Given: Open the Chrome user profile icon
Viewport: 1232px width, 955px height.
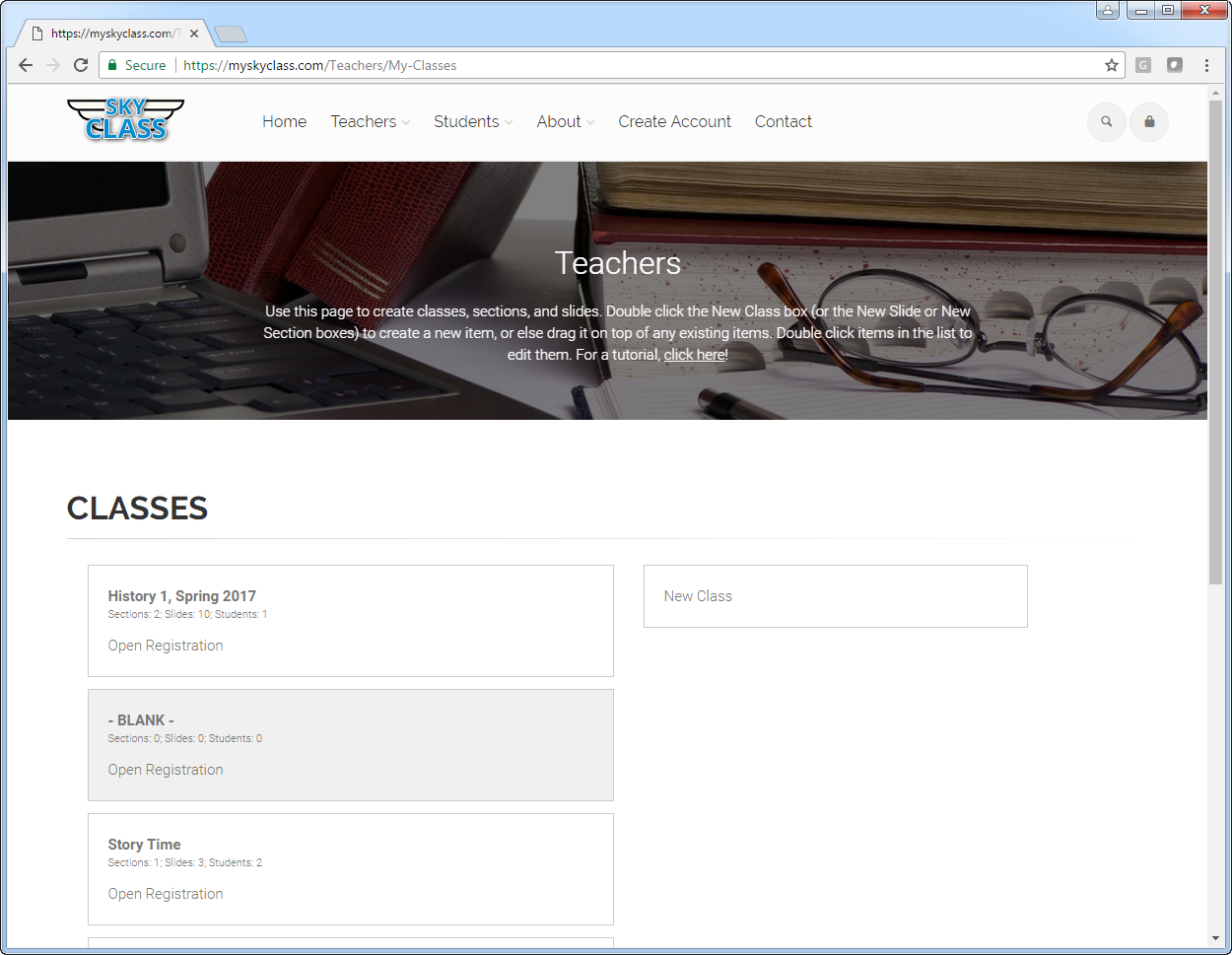Looking at the screenshot, I should pos(1109,10).
